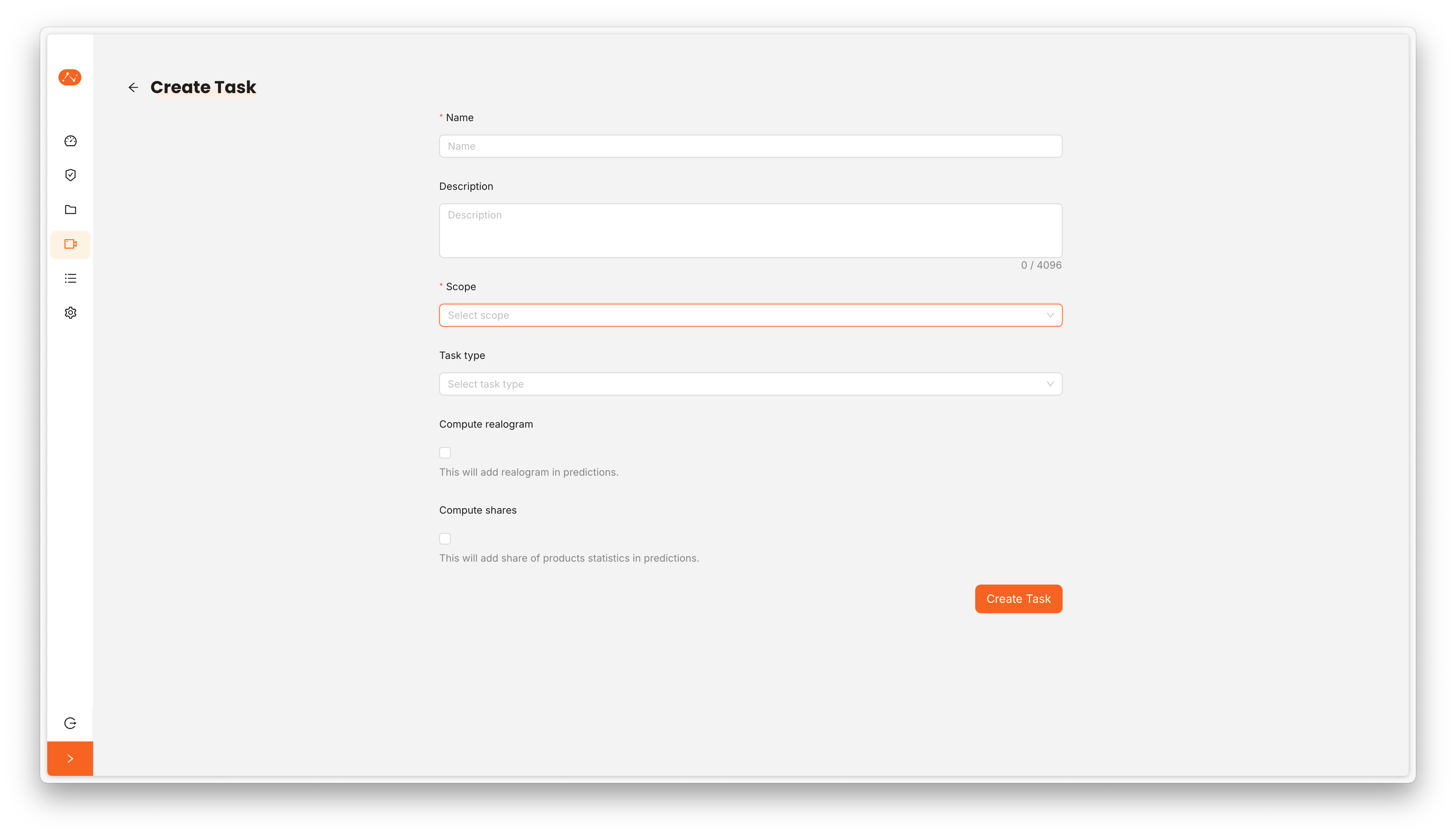The image size is (1456, 836).
Task: Expand the sidebar using the orange chevron button
Action: [x=70, y=758]
